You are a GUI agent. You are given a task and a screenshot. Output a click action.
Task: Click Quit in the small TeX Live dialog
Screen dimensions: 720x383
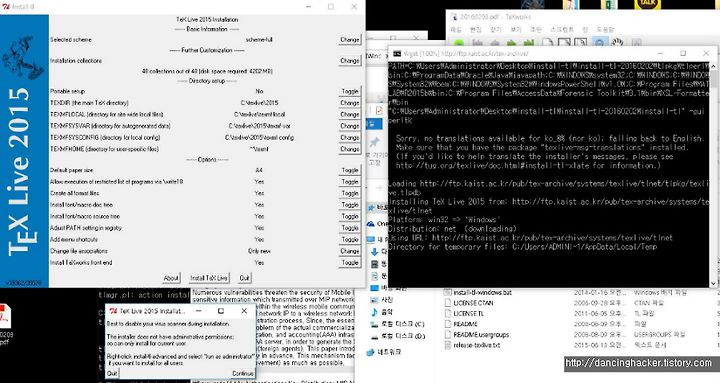(x=112, y=373)
